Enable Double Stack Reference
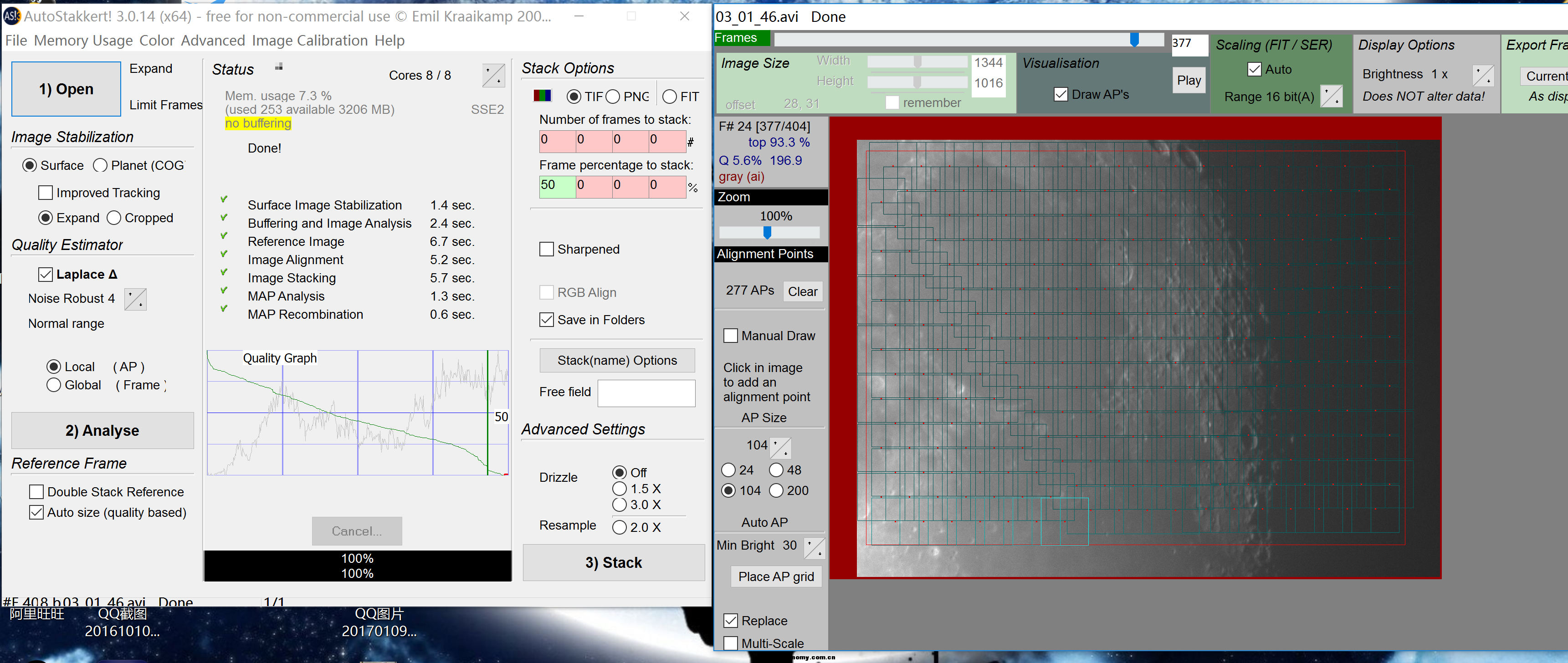The width and height of the screenshot is (1568, 663). point(36,491)
